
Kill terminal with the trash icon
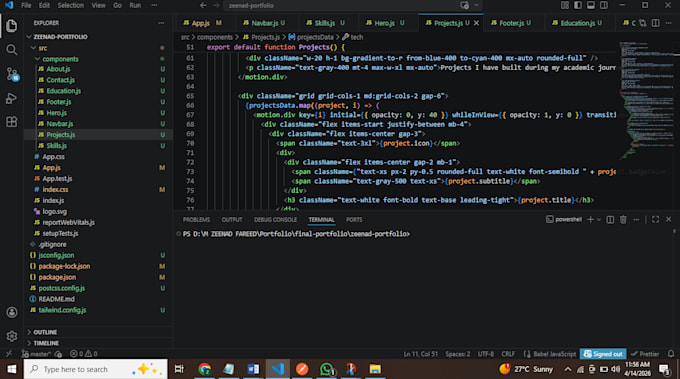click(x=623, y=220)
